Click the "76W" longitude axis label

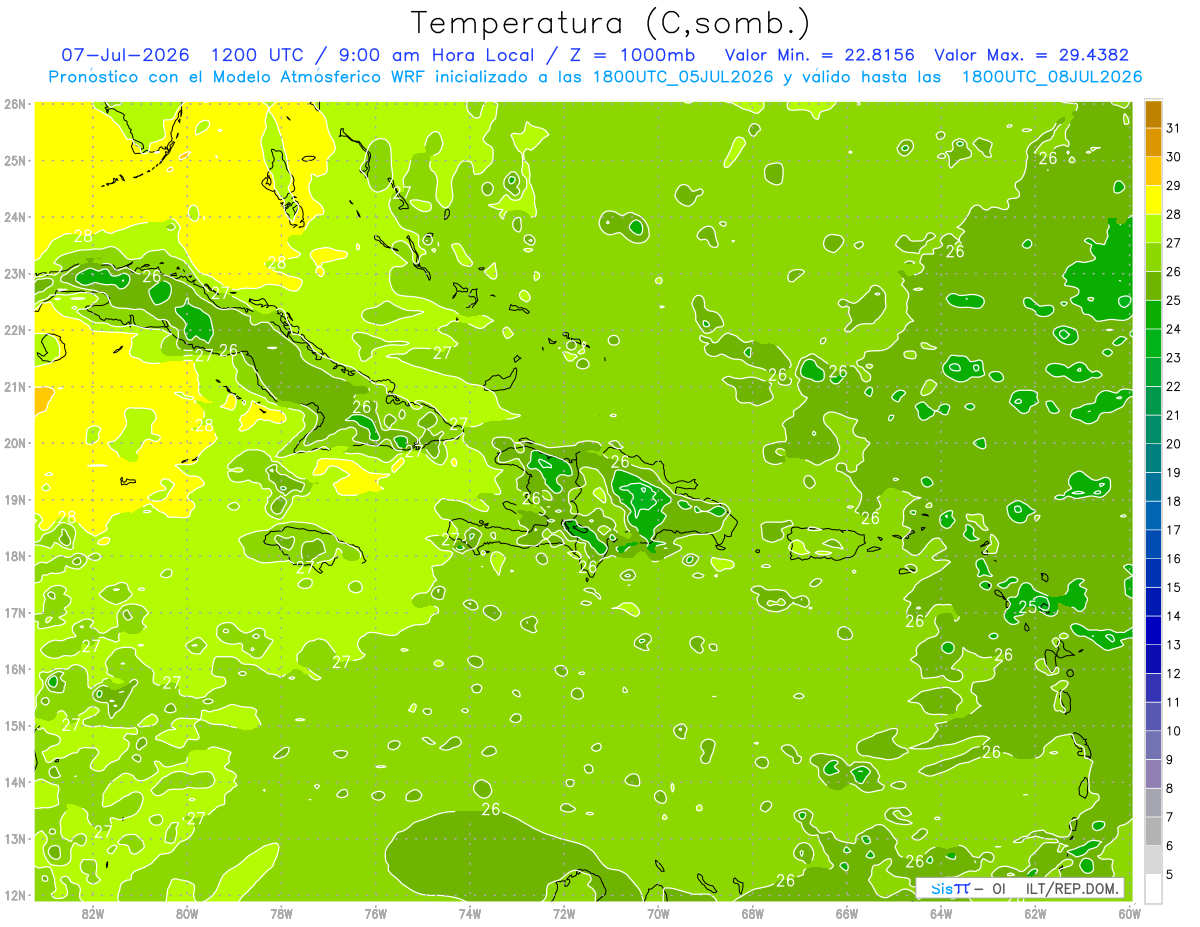[x=376, y=913]
